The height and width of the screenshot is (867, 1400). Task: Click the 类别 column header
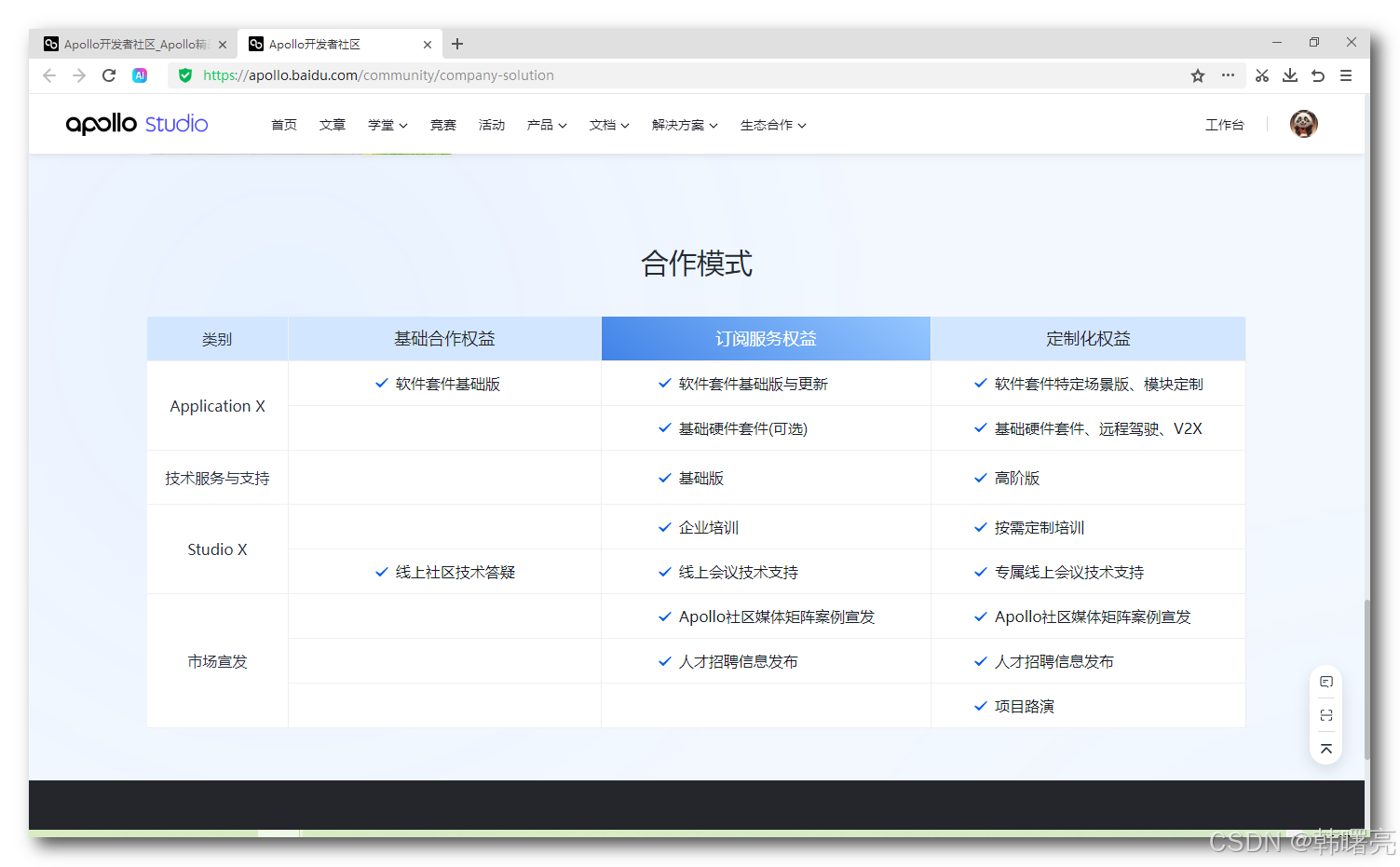coord(217,339)
